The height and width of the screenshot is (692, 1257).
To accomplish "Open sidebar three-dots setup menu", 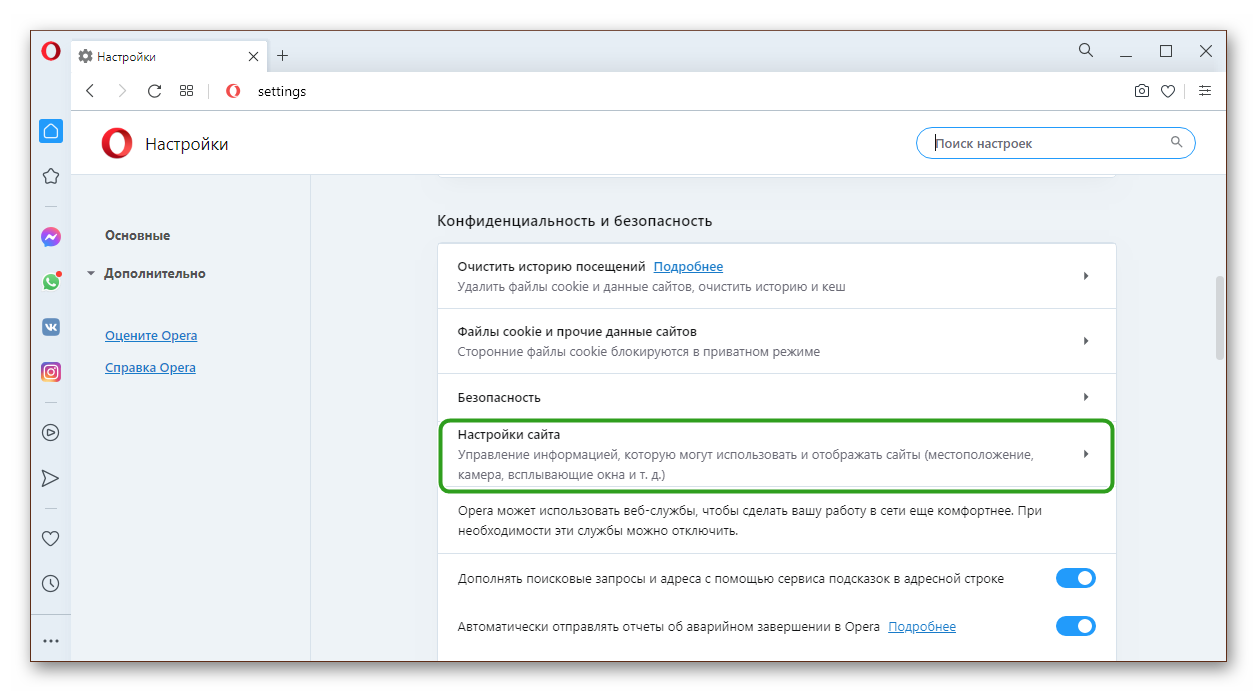I will [x=51, y=641].
